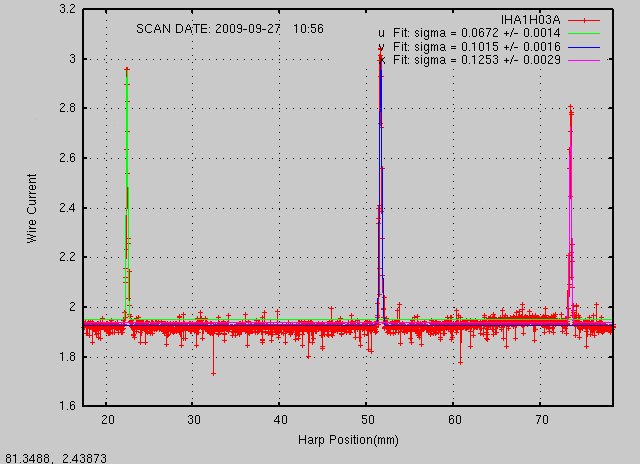
Task: Click the mouse coordinate readout 81.3488, 2.43873
Action: pyautogui.click(x=56, y=458)
